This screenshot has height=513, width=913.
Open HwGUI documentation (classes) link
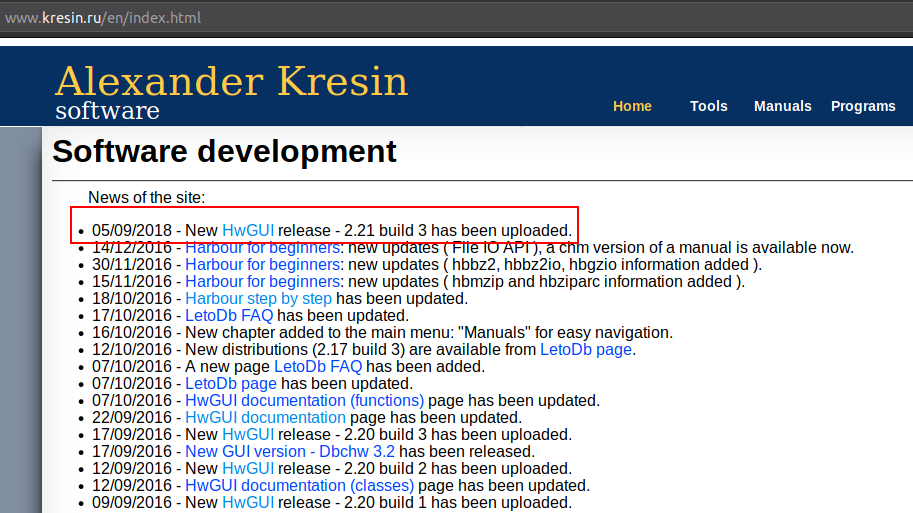(299, 485)
